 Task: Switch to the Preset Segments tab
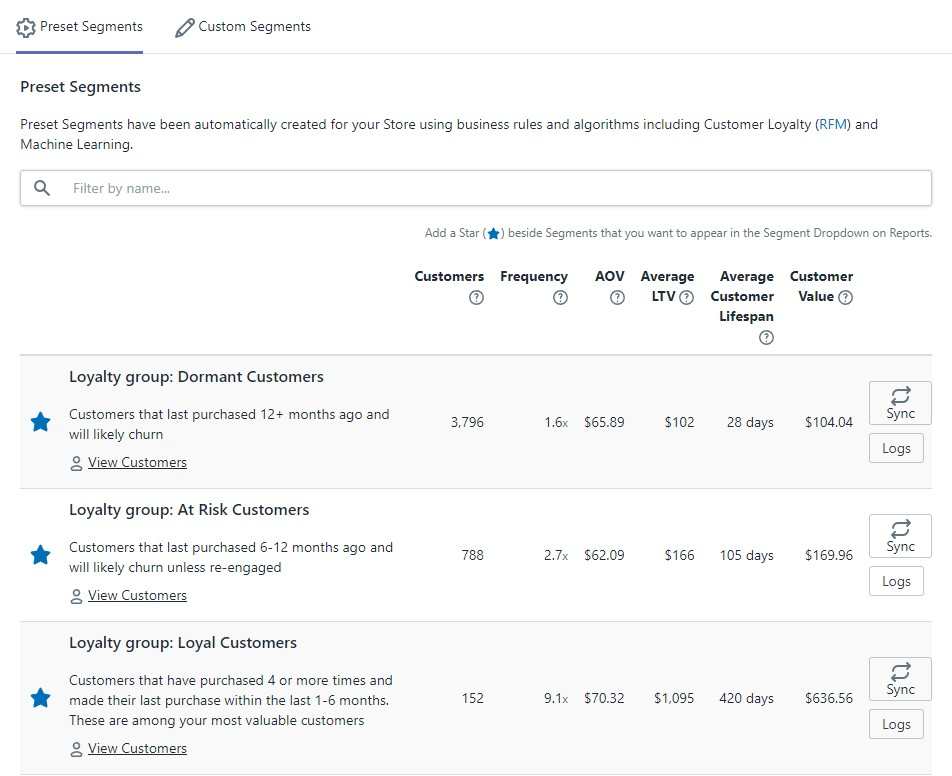click(x=80, y=27)
